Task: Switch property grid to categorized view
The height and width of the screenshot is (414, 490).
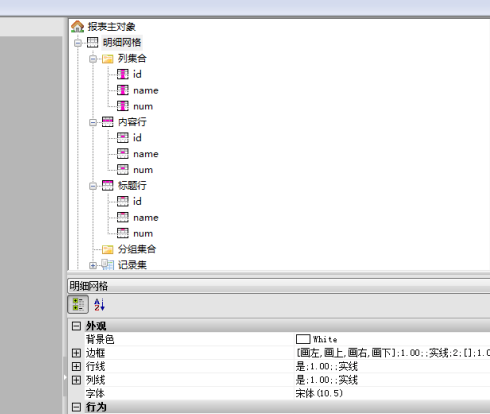Action: (x=78, y=304)
